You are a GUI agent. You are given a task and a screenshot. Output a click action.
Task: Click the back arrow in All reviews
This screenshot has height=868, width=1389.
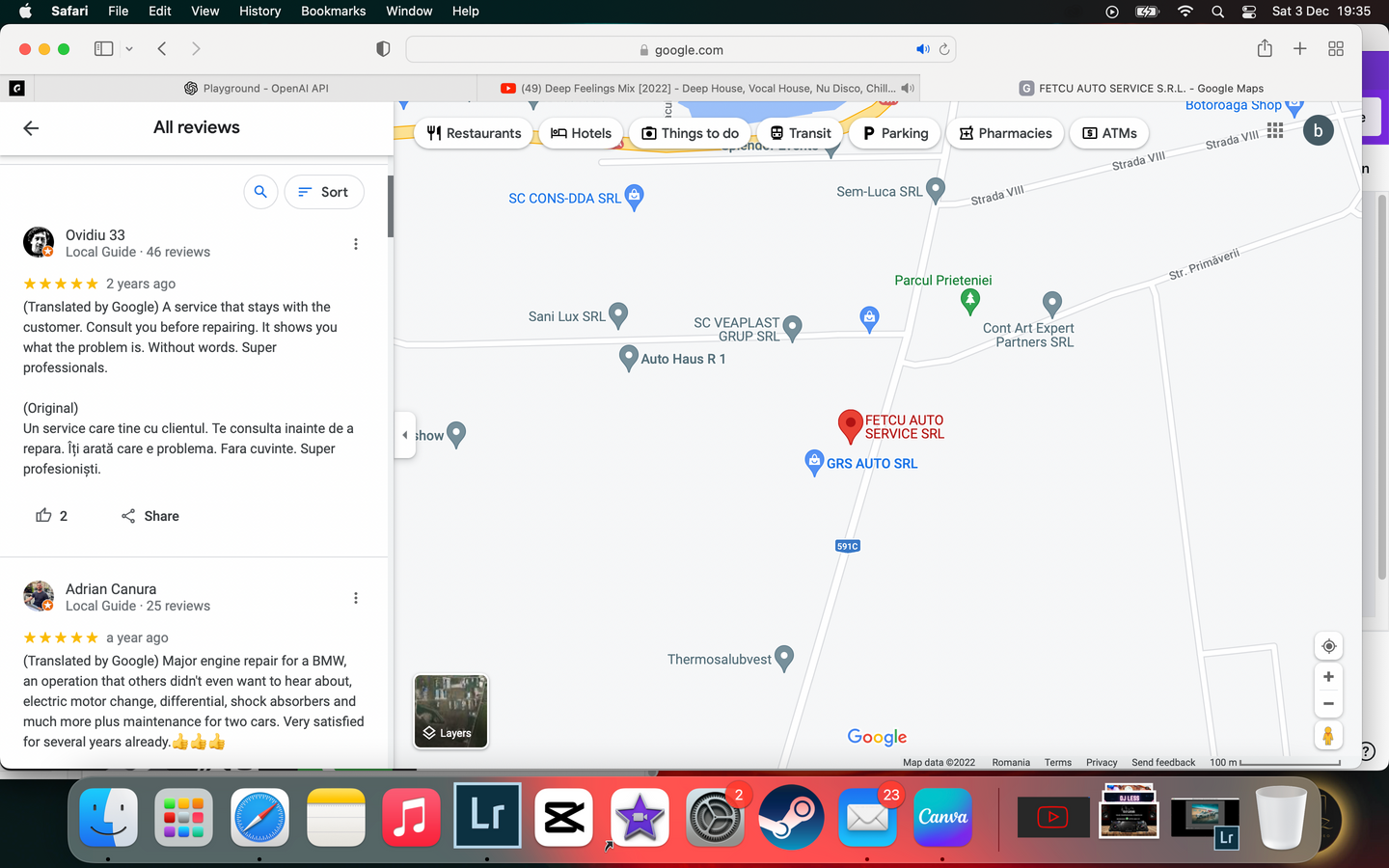31,128
